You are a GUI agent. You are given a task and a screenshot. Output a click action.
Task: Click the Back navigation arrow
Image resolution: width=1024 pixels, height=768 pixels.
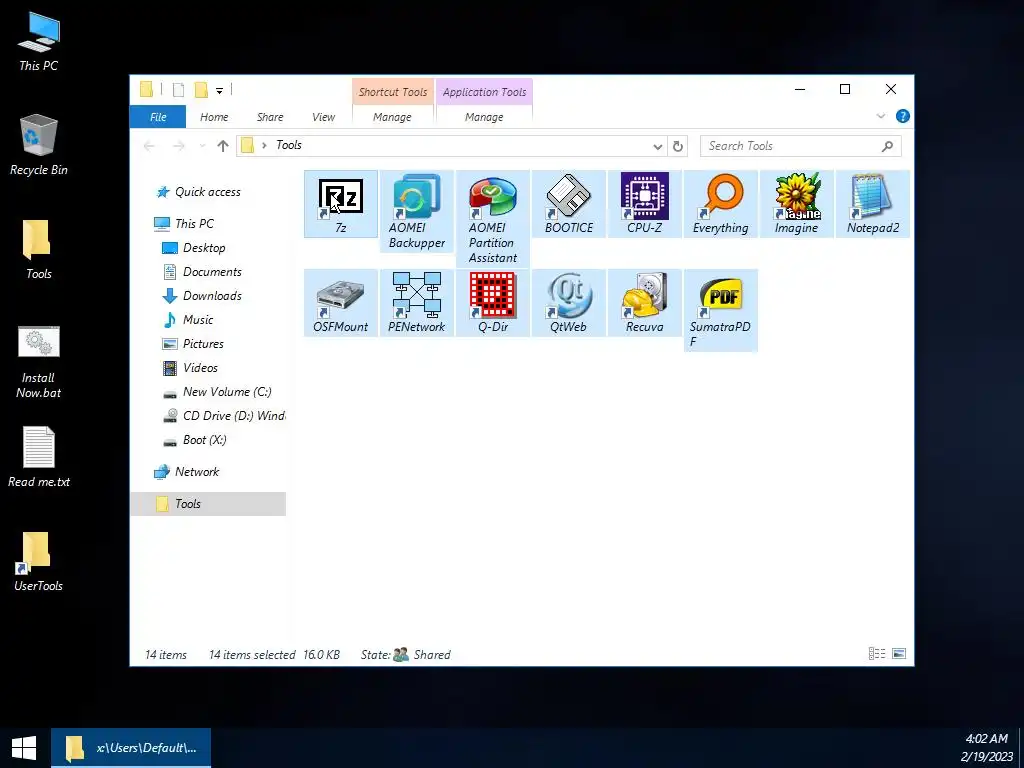(149, 146)
